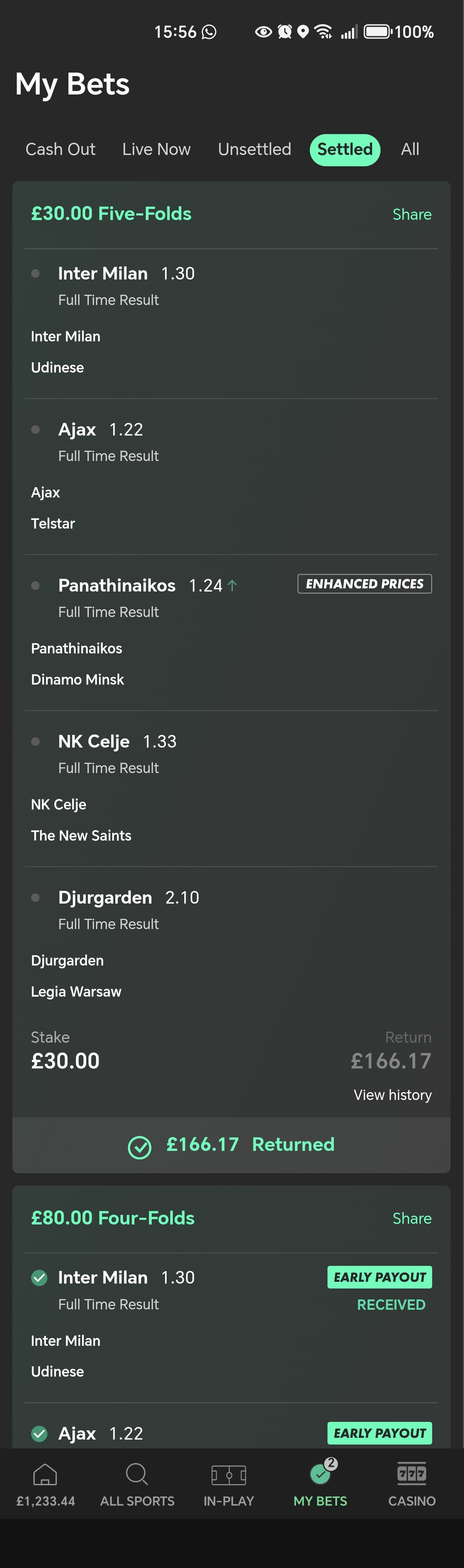Select the Settled filter pill
The height and width of the screenshot is (1568, 464).
[x=345, y=150]
